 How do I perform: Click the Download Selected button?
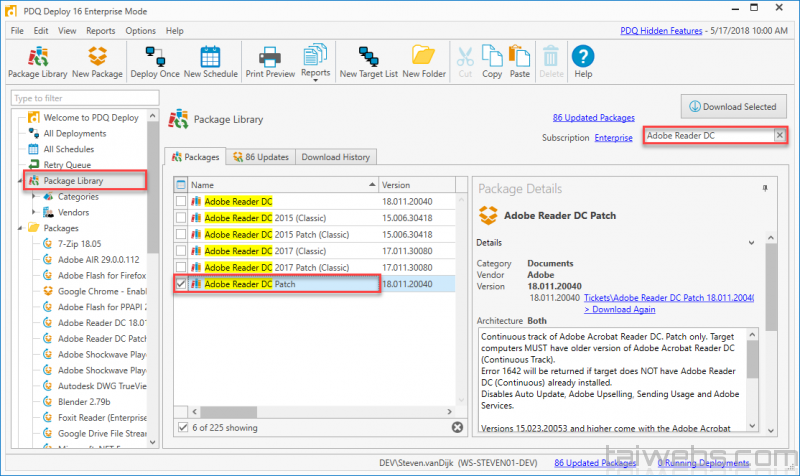click(735, 107)
